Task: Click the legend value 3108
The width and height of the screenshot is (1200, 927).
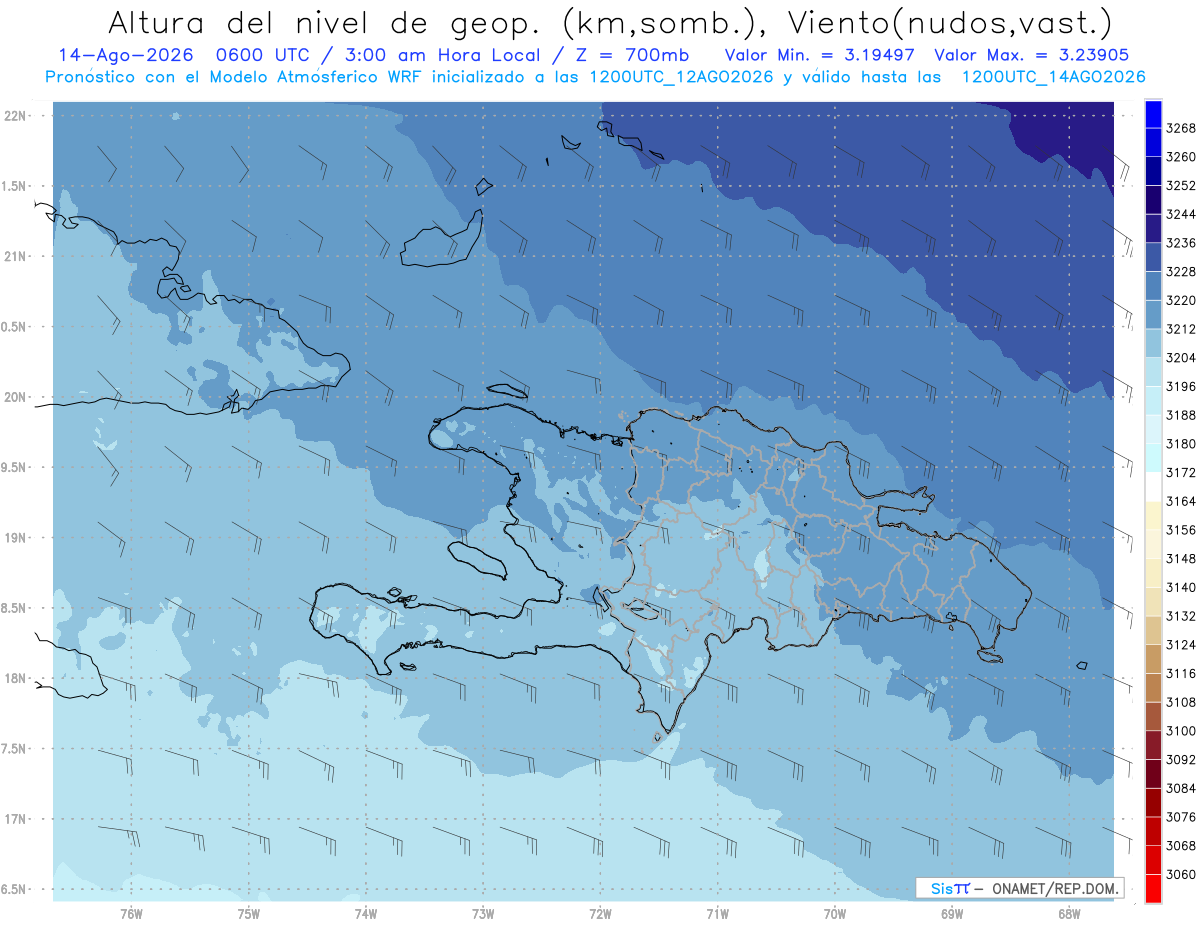Action: click(1180, 702)
